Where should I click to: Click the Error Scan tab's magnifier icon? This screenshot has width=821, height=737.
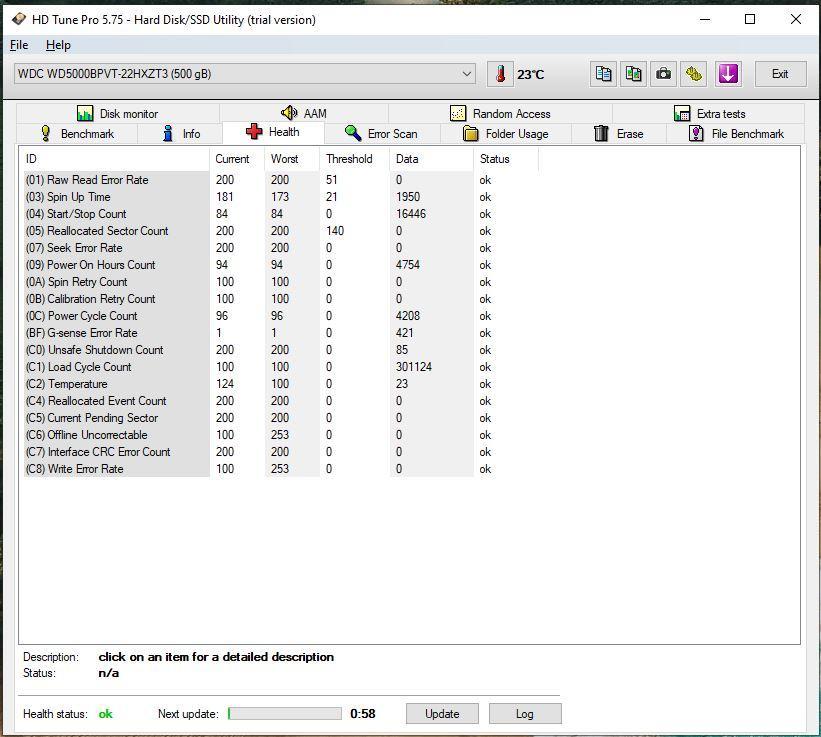pos(353,133)
